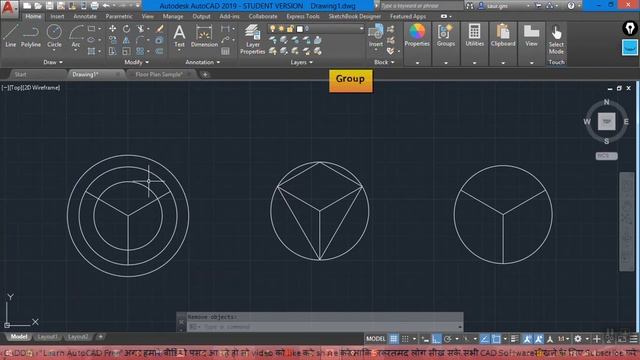Select the Dimension tool
This screenshot has width=640, height=360.
click(x=204, y=36)
